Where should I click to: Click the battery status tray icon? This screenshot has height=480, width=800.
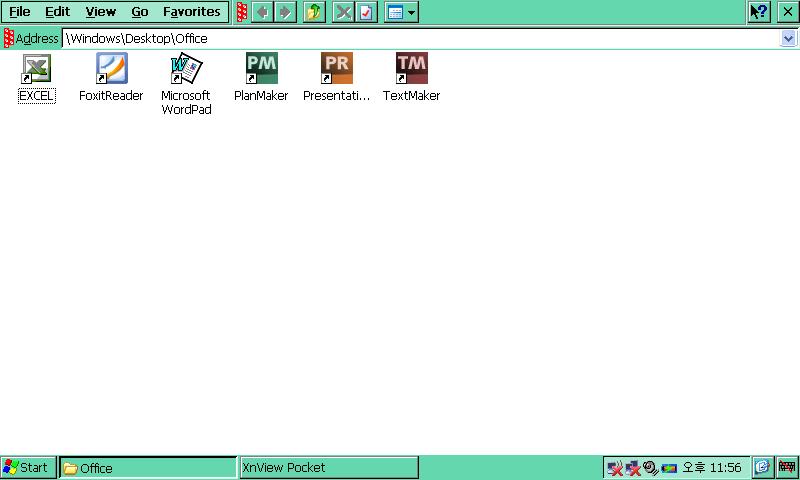coord(669,468)
